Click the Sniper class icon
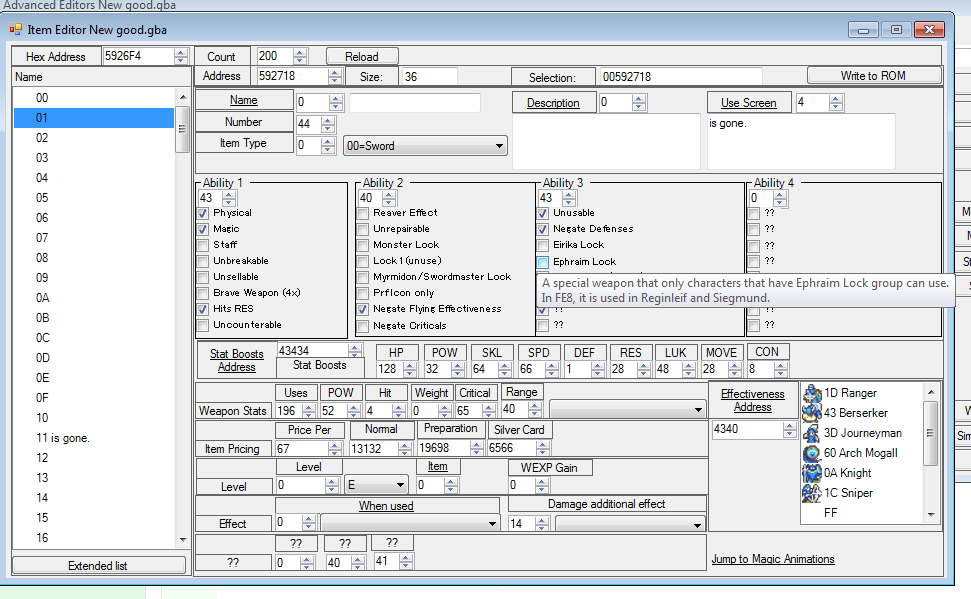 tap(812, 493)
